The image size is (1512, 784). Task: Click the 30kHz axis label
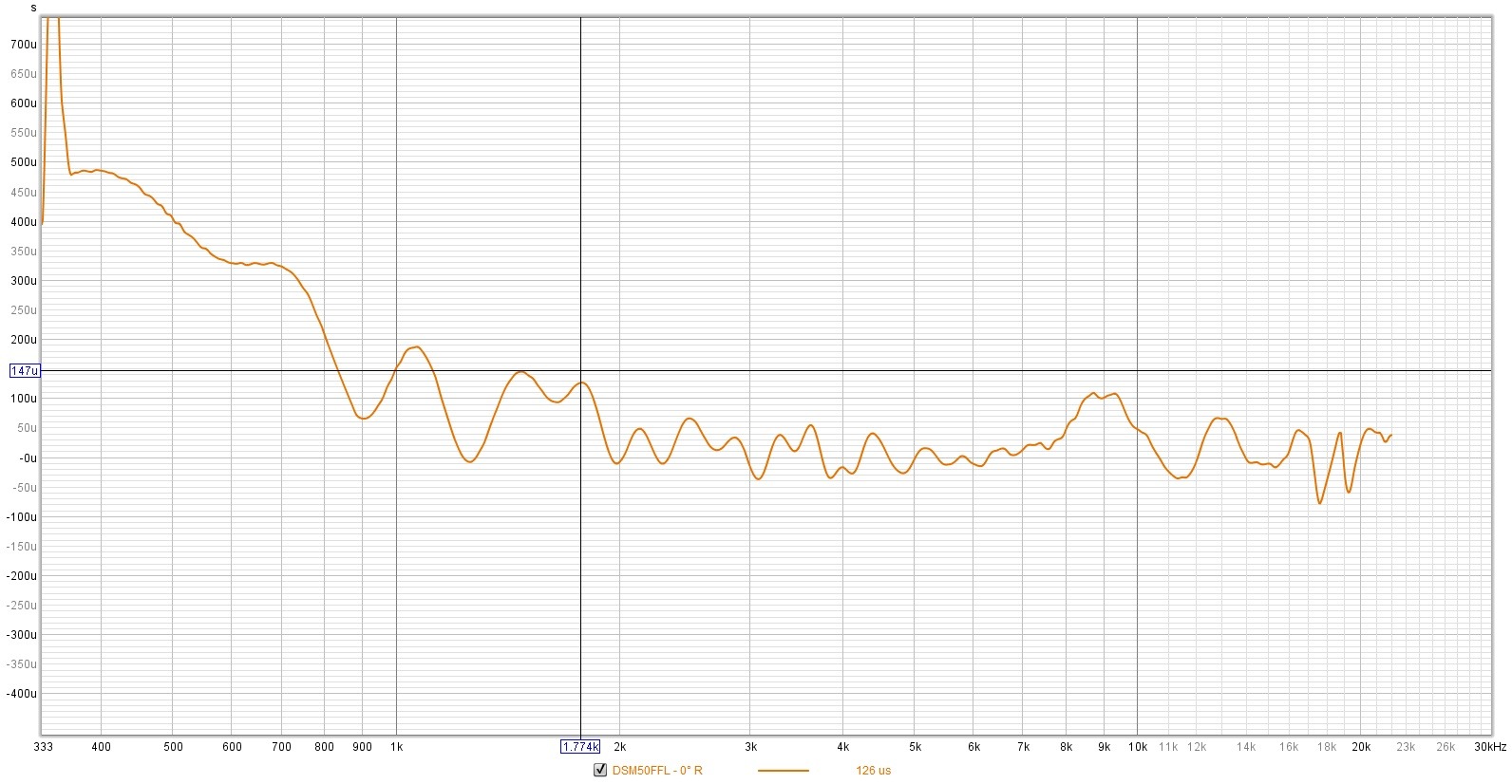pyautogui.click(x=1490, y=746)
